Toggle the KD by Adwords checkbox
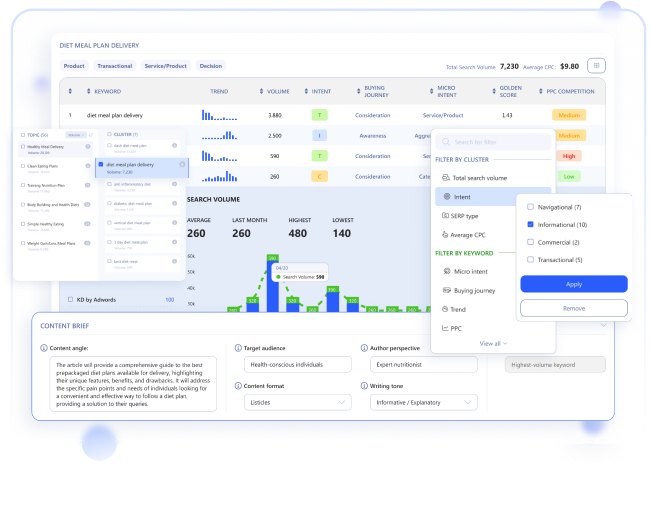The height and width of the screenshot is (509, 650). (x=70, y=299)
